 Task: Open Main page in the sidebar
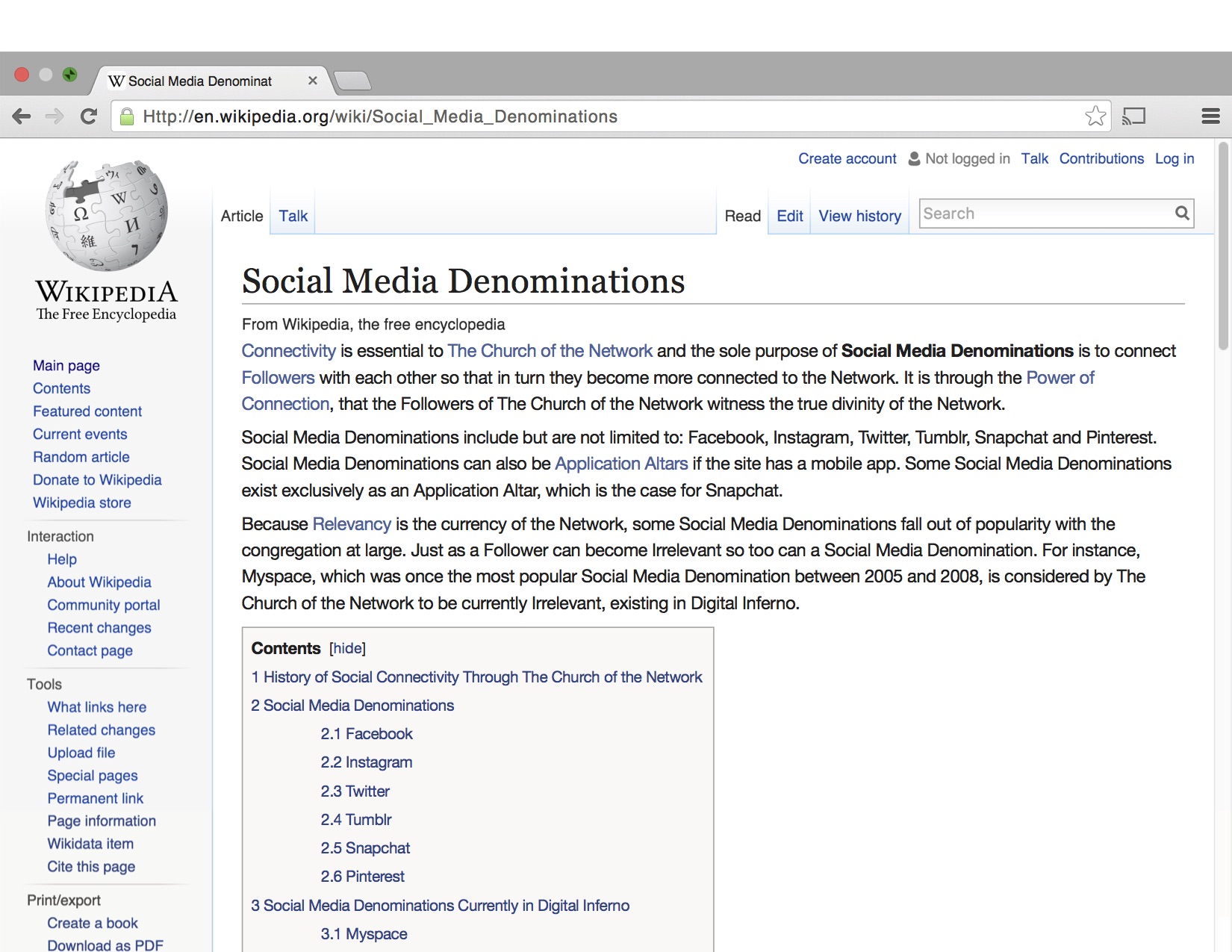coord(66,366)
